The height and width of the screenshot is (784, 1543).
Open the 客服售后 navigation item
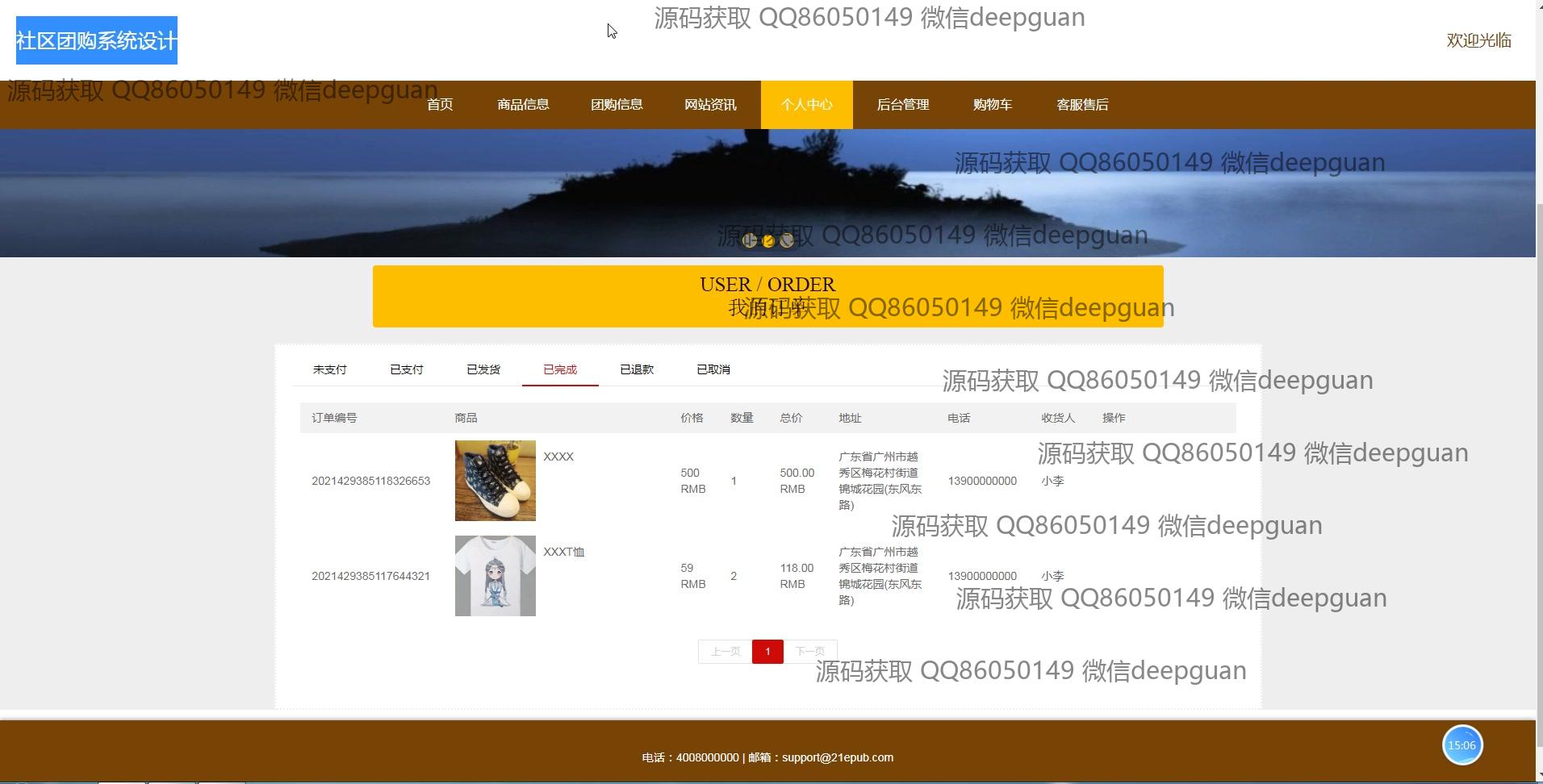tap(1082, 105)
